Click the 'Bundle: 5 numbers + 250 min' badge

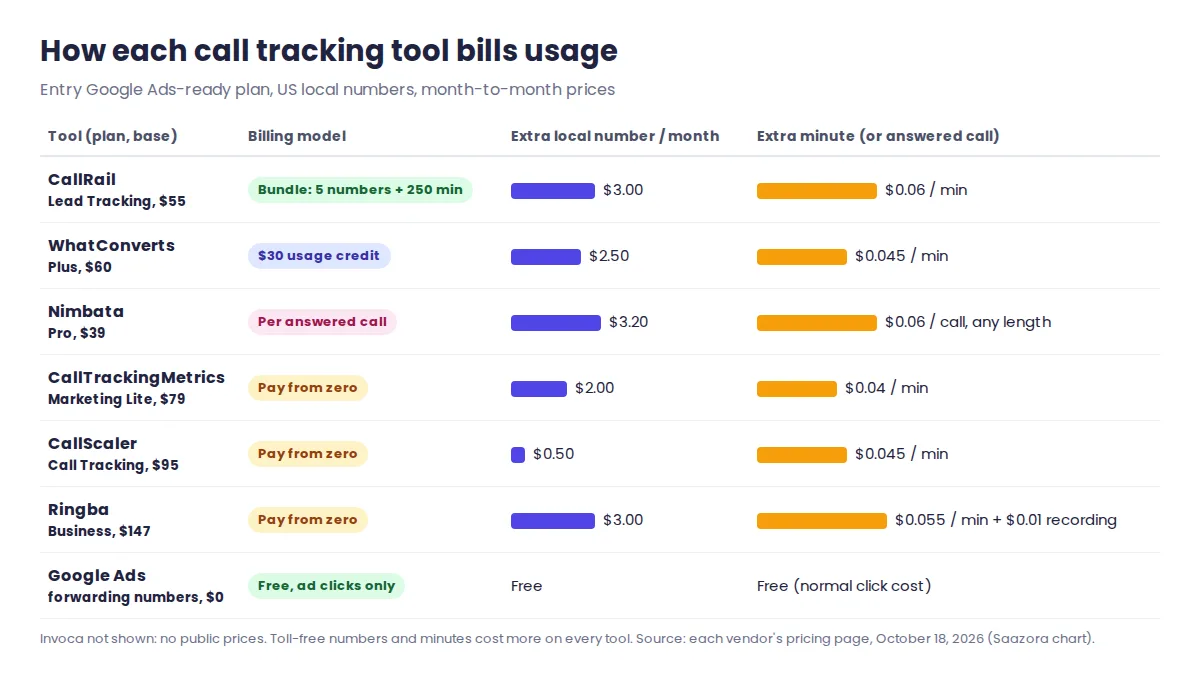(360, 190)
